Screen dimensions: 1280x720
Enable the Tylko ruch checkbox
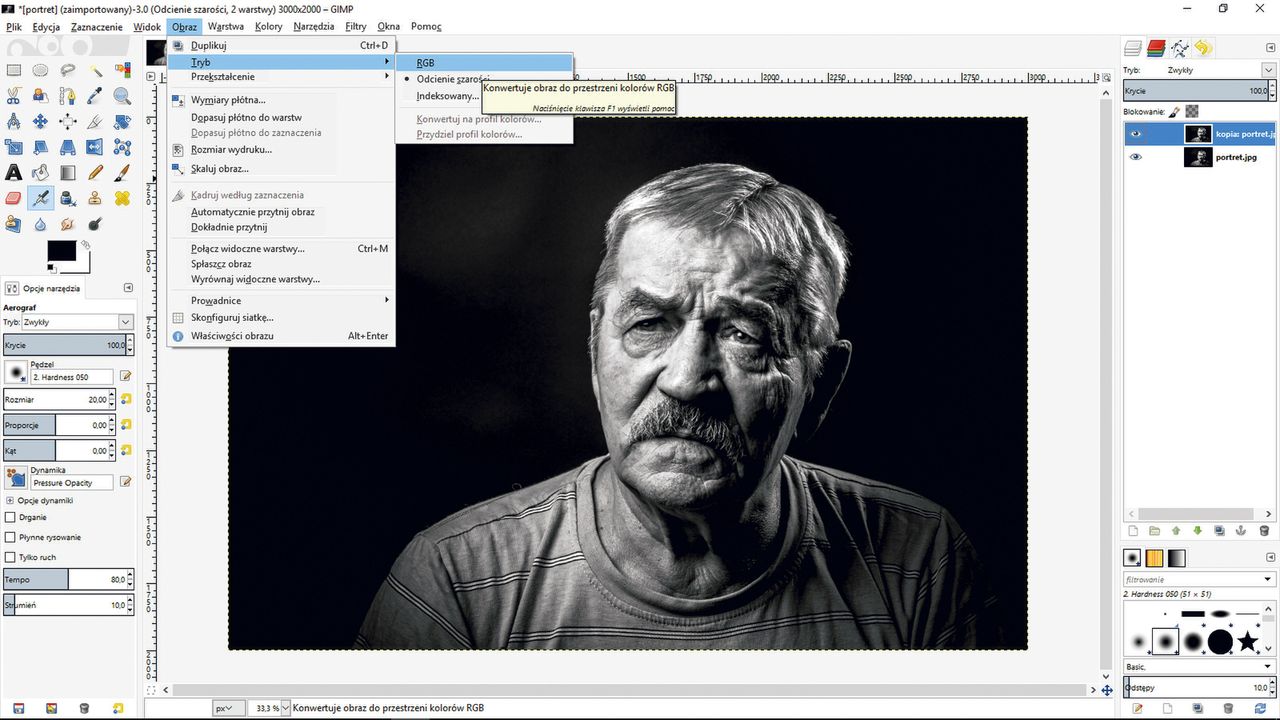[x=10, y=557]
